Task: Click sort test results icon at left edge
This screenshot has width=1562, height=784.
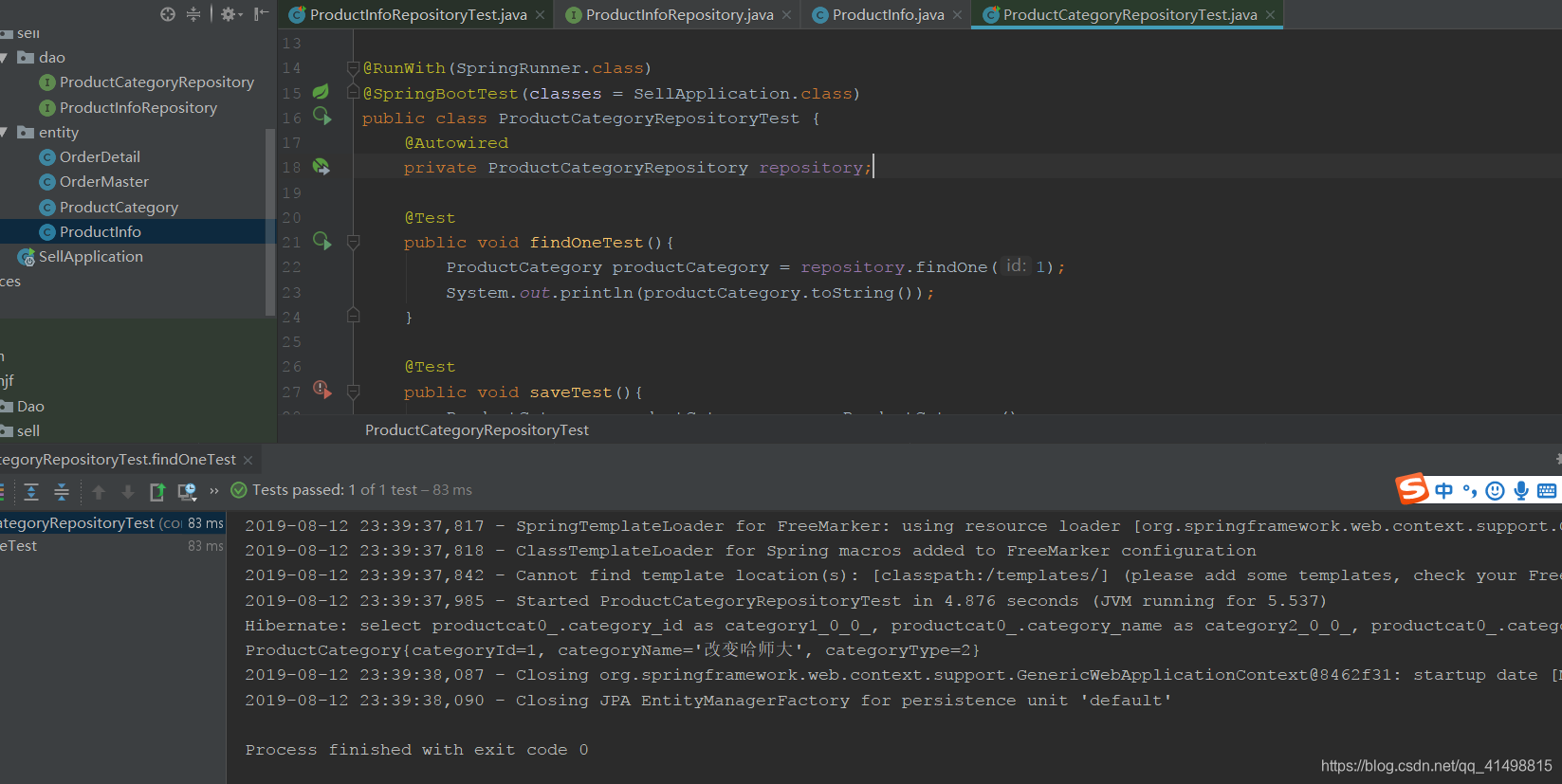Action: coord(2,491)
